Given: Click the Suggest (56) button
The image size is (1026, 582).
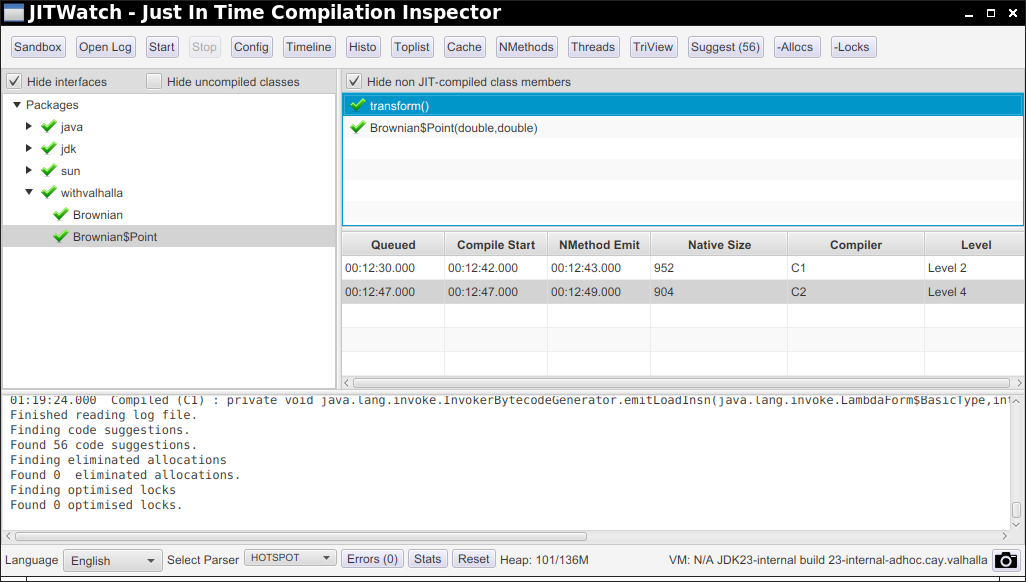Looking at the screenshot, I should coord(725,47).
